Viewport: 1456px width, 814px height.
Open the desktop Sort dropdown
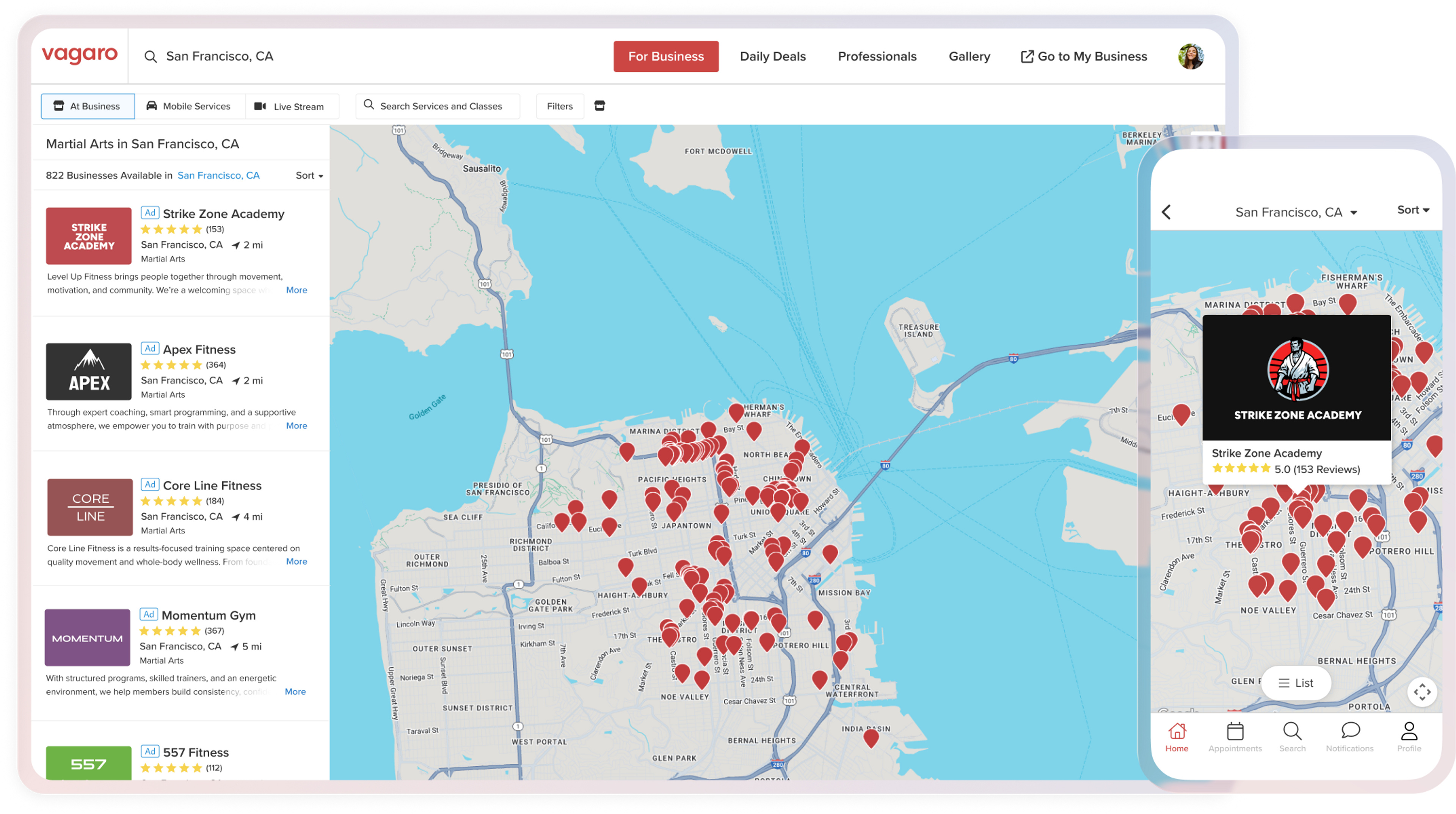coord(309,176)
